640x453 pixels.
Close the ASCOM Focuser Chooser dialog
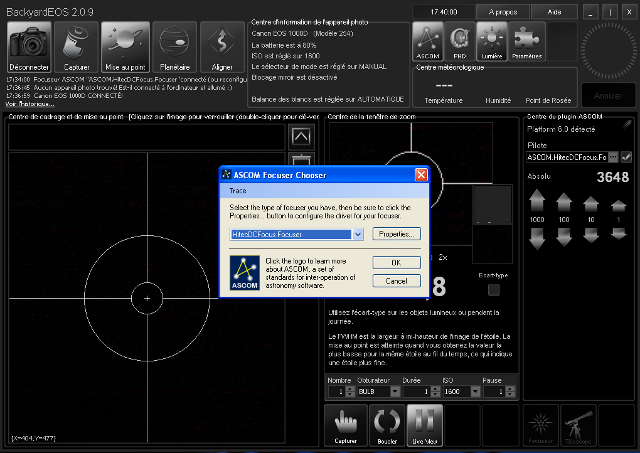point(421,175)
